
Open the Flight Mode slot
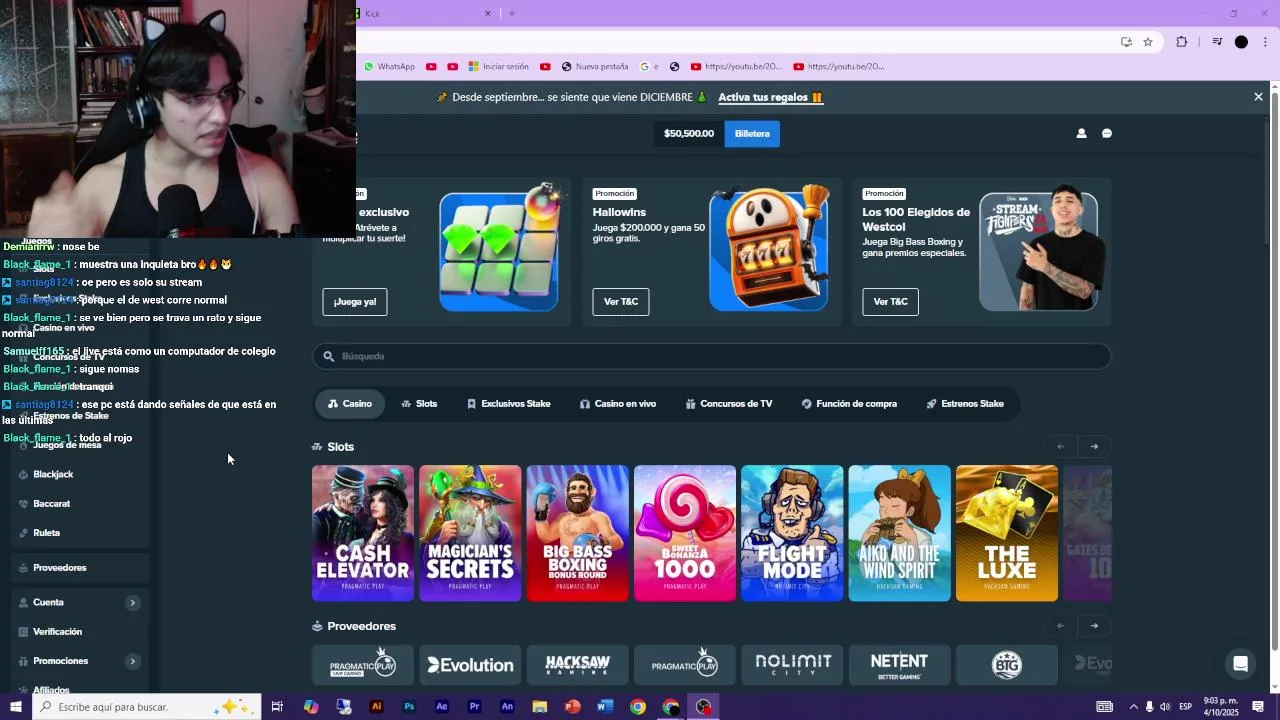[792, 533]
